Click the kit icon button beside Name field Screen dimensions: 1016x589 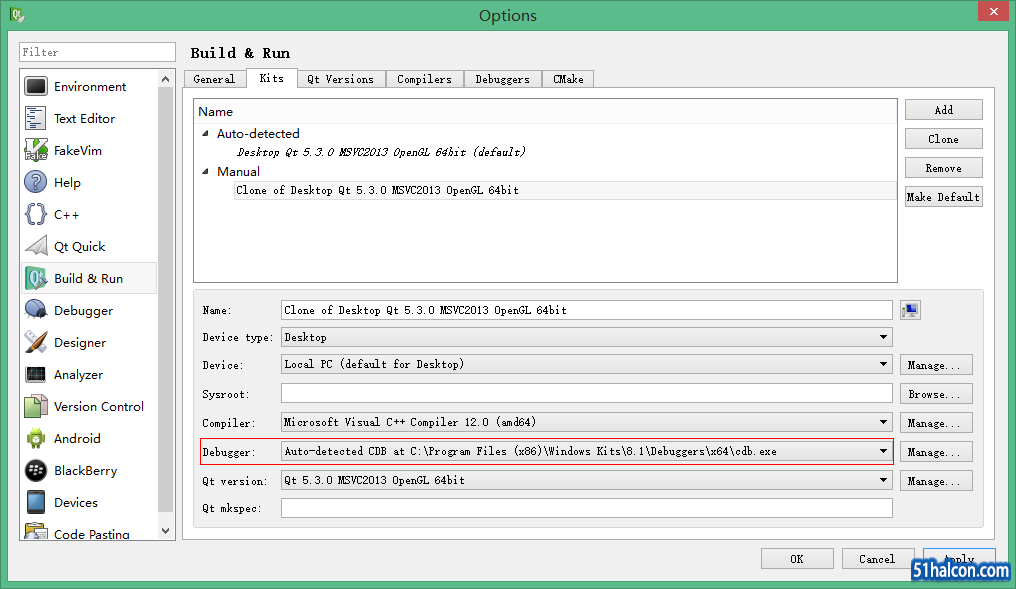pyautogui.click(x=910, y=310)
